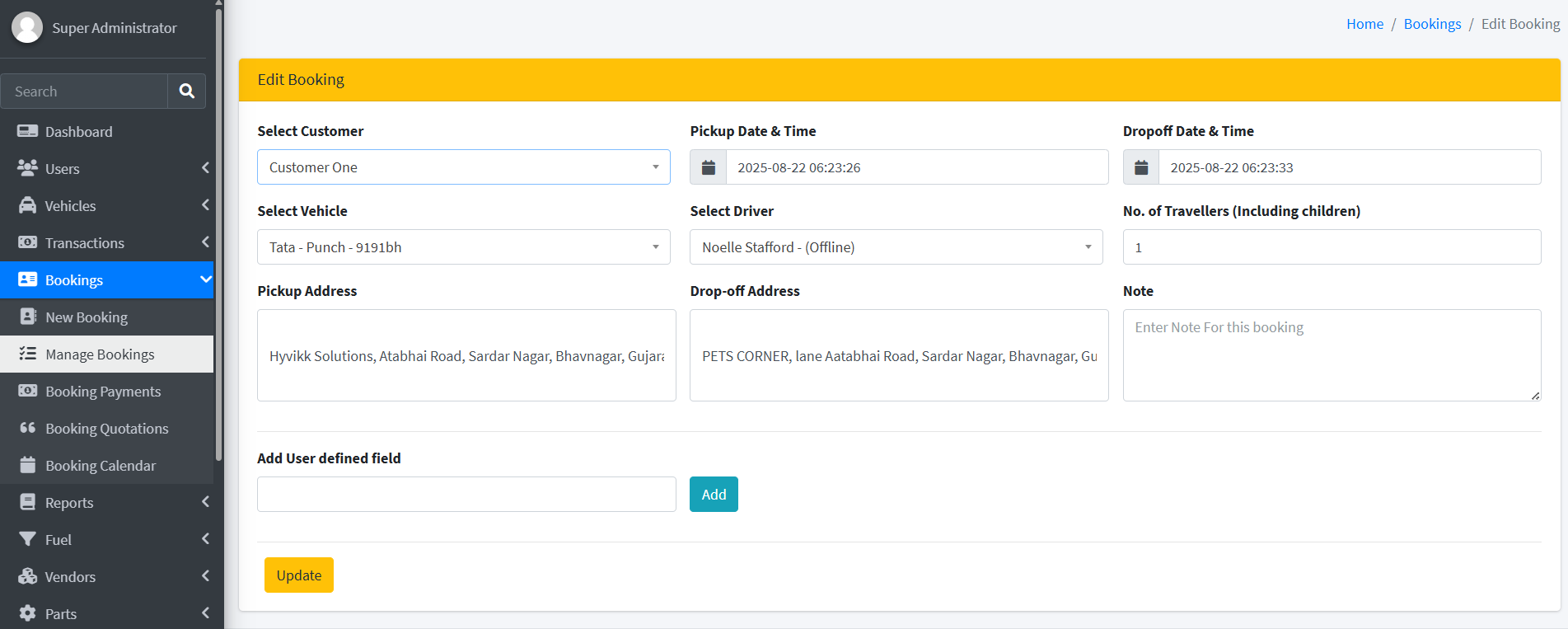Screen dimensions: 1568x629
Task: Click the Booking Calendar icon
Action: 28,465
